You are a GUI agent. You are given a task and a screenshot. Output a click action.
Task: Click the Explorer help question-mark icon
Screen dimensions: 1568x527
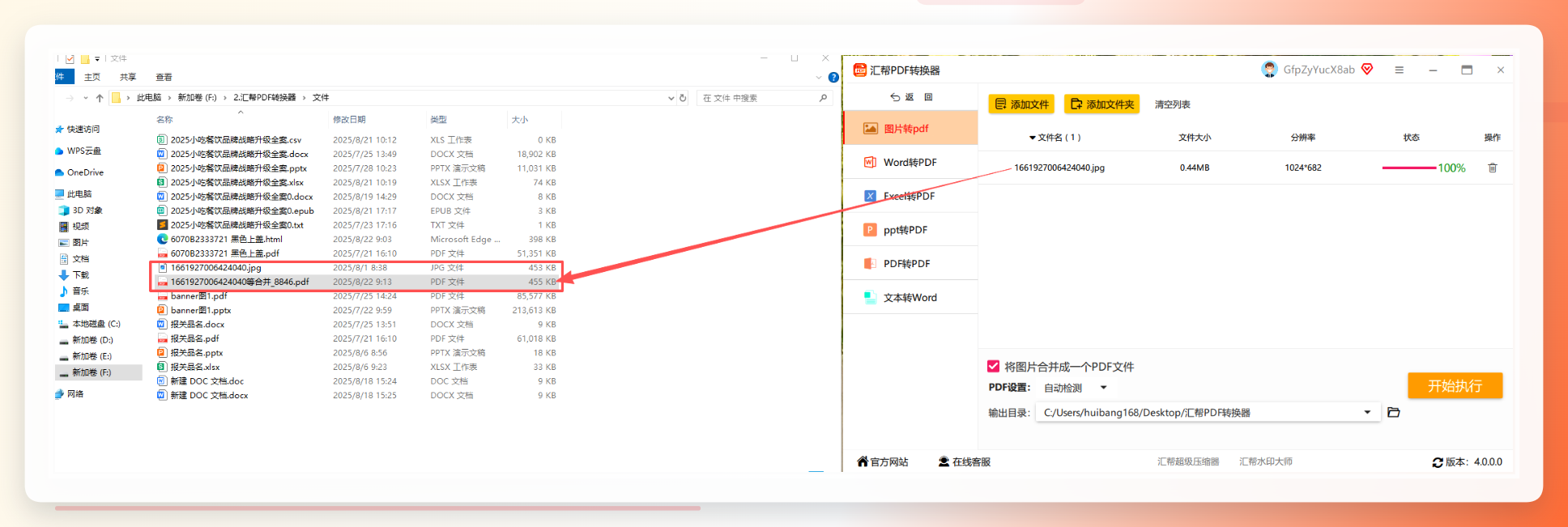point(833,78)
